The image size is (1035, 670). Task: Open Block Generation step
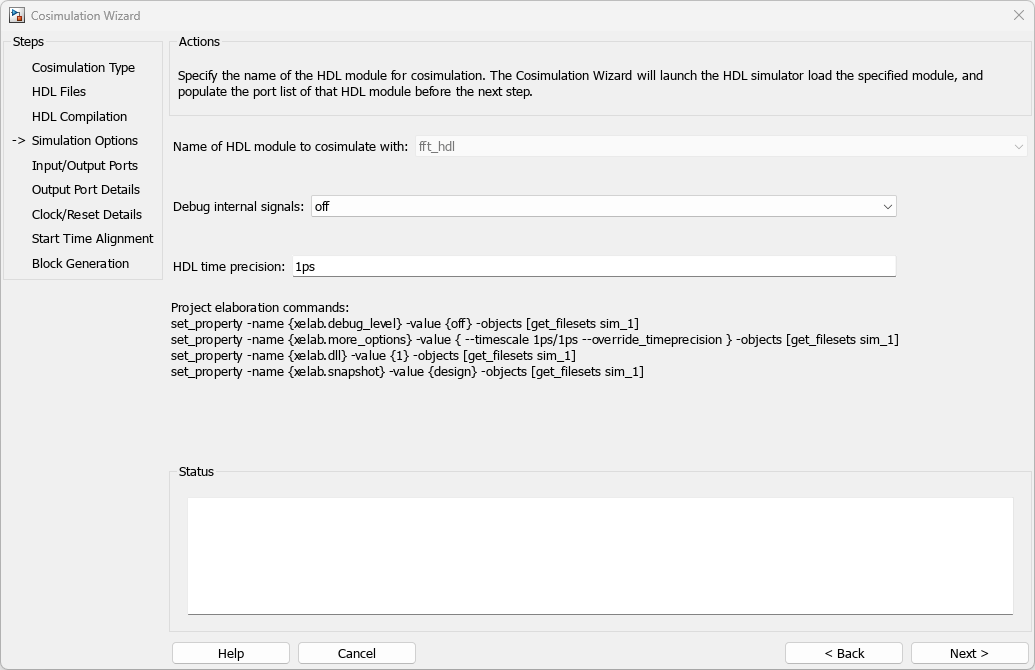point(80,264)
